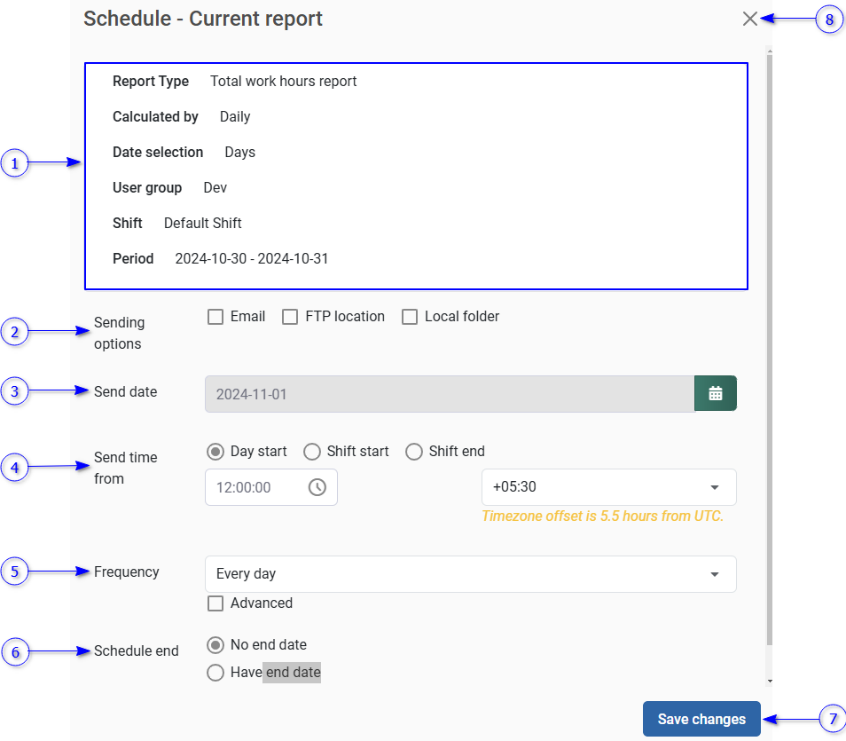Viewport: 846px width, 741px height.
Task: Tick the Local folder checkbox
Action: (409, 317)
